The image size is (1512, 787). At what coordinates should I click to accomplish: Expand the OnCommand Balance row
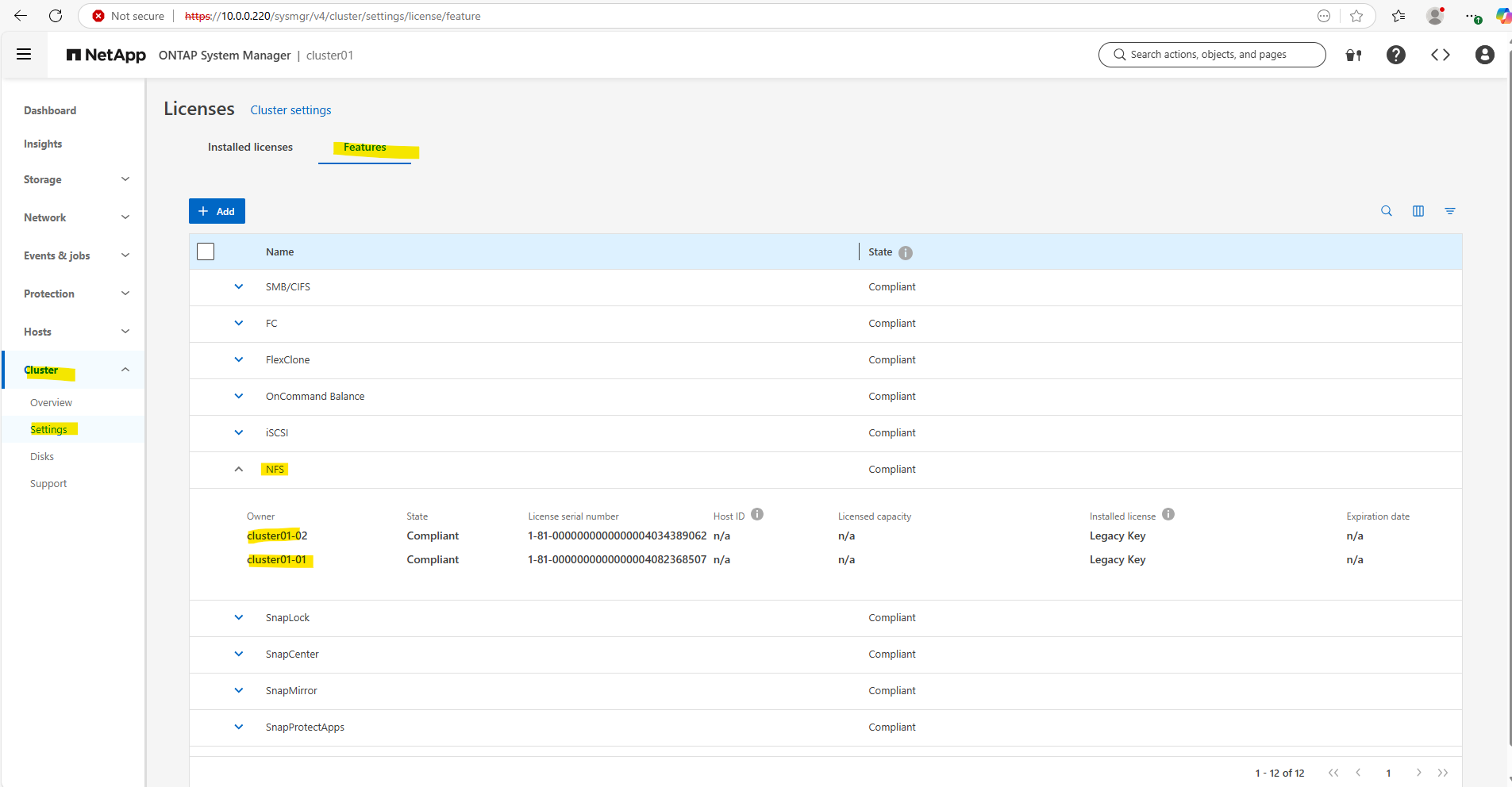(x=239, y=396)
